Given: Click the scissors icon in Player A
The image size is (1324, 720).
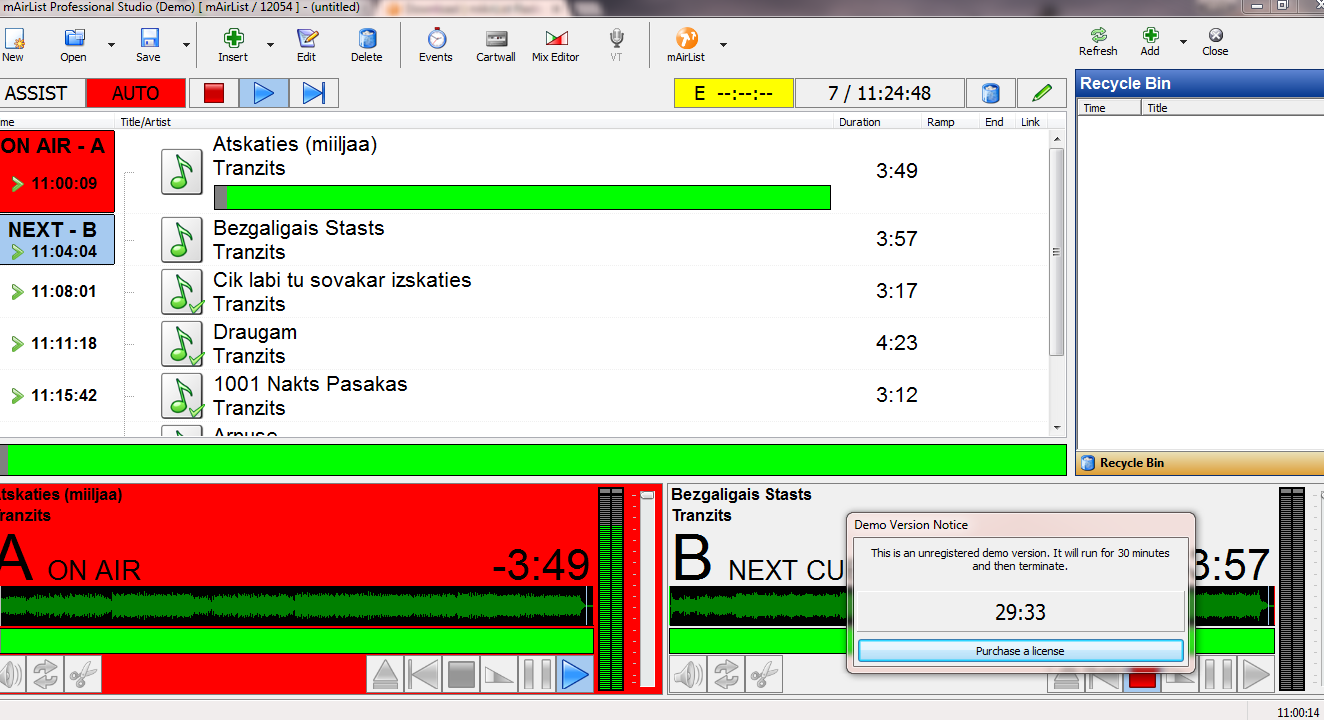Looking at the screenshot, I should 83,675.
